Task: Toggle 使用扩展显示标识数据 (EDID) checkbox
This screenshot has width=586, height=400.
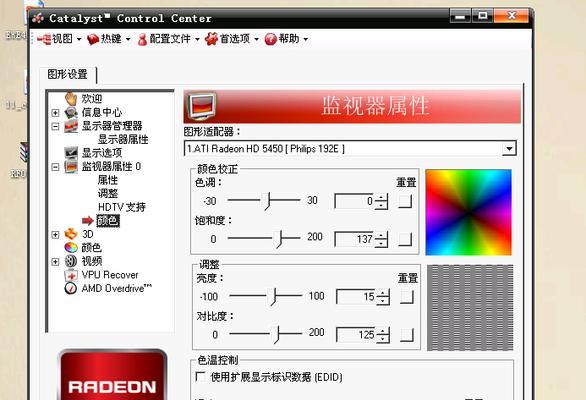Action: 200,376
